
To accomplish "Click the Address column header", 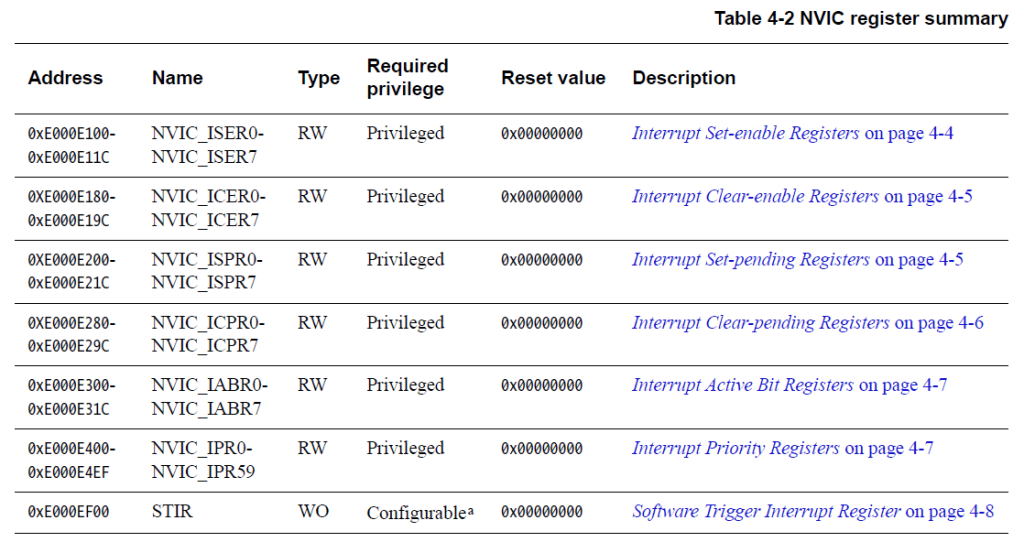I will 65,78.
